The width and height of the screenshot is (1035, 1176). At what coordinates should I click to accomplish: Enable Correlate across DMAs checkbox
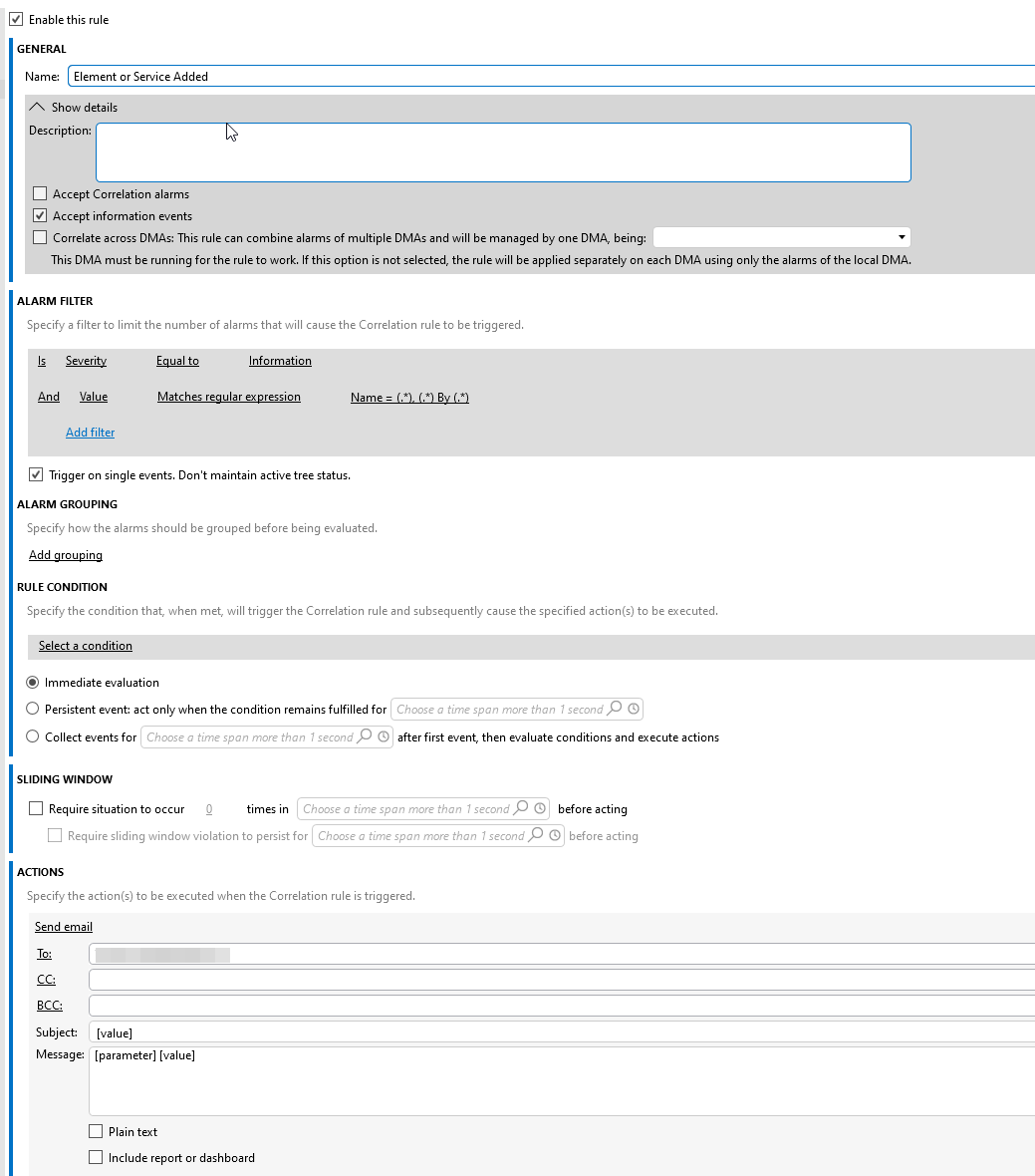point(40,237)
